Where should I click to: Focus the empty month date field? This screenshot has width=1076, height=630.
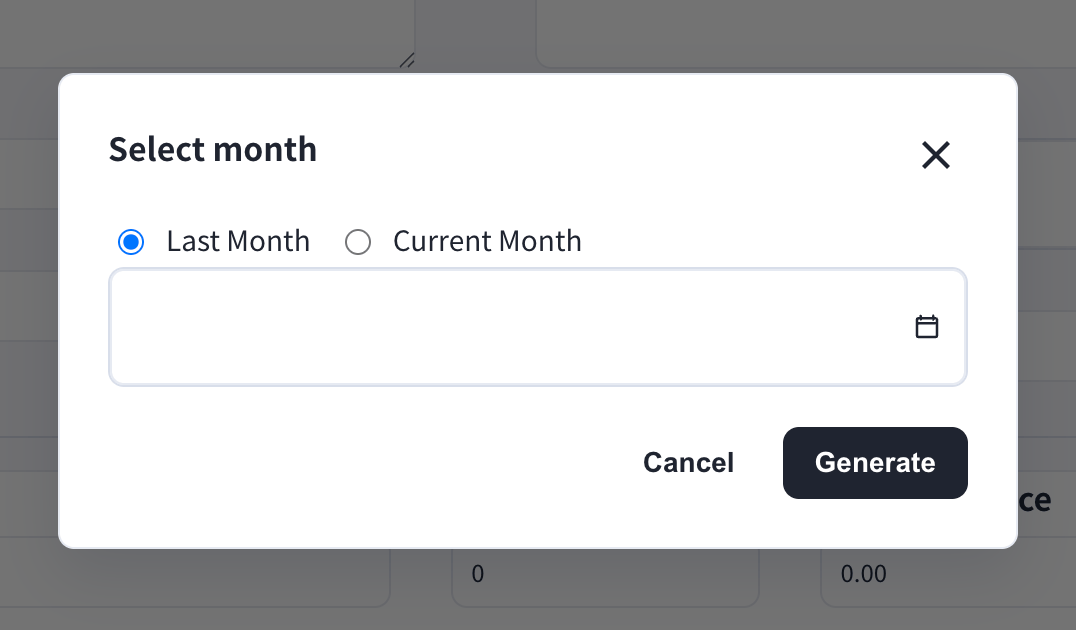(x=538, y=327)
